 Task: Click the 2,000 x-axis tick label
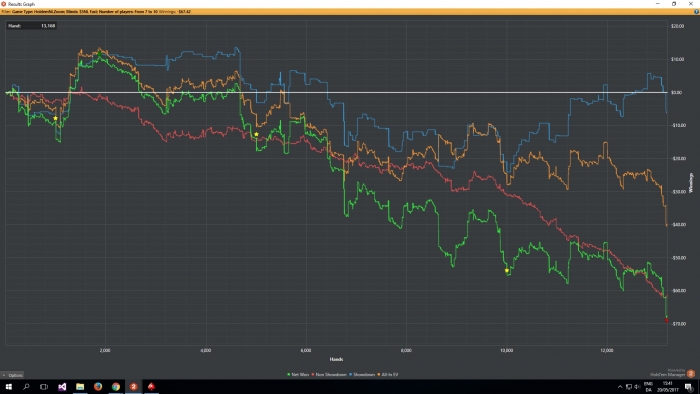(x=105, y=351)
